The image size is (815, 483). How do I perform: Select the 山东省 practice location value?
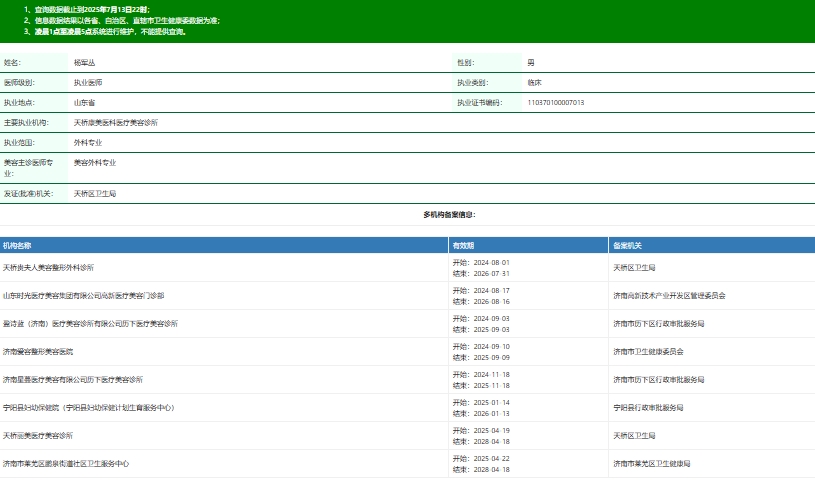84,103
